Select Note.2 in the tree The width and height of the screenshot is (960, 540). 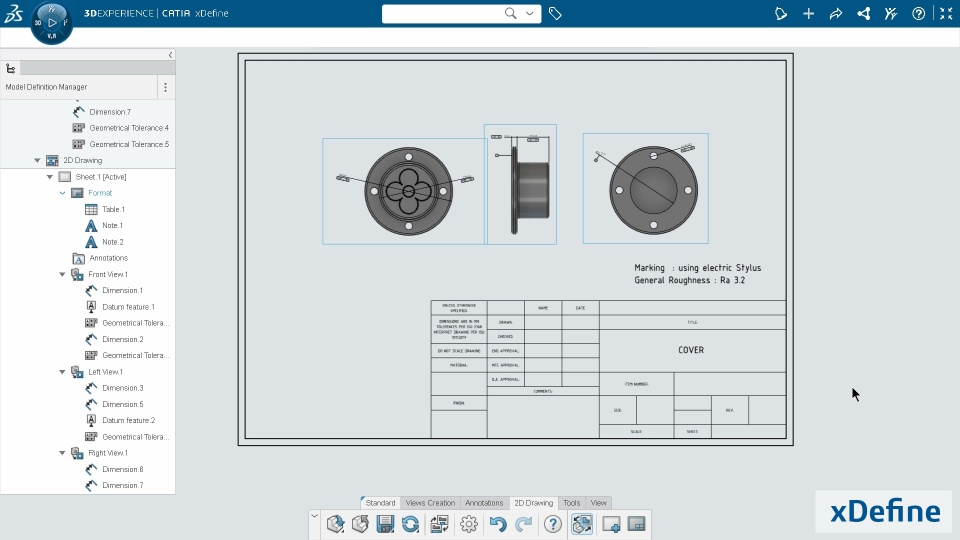tap(113, 242)
